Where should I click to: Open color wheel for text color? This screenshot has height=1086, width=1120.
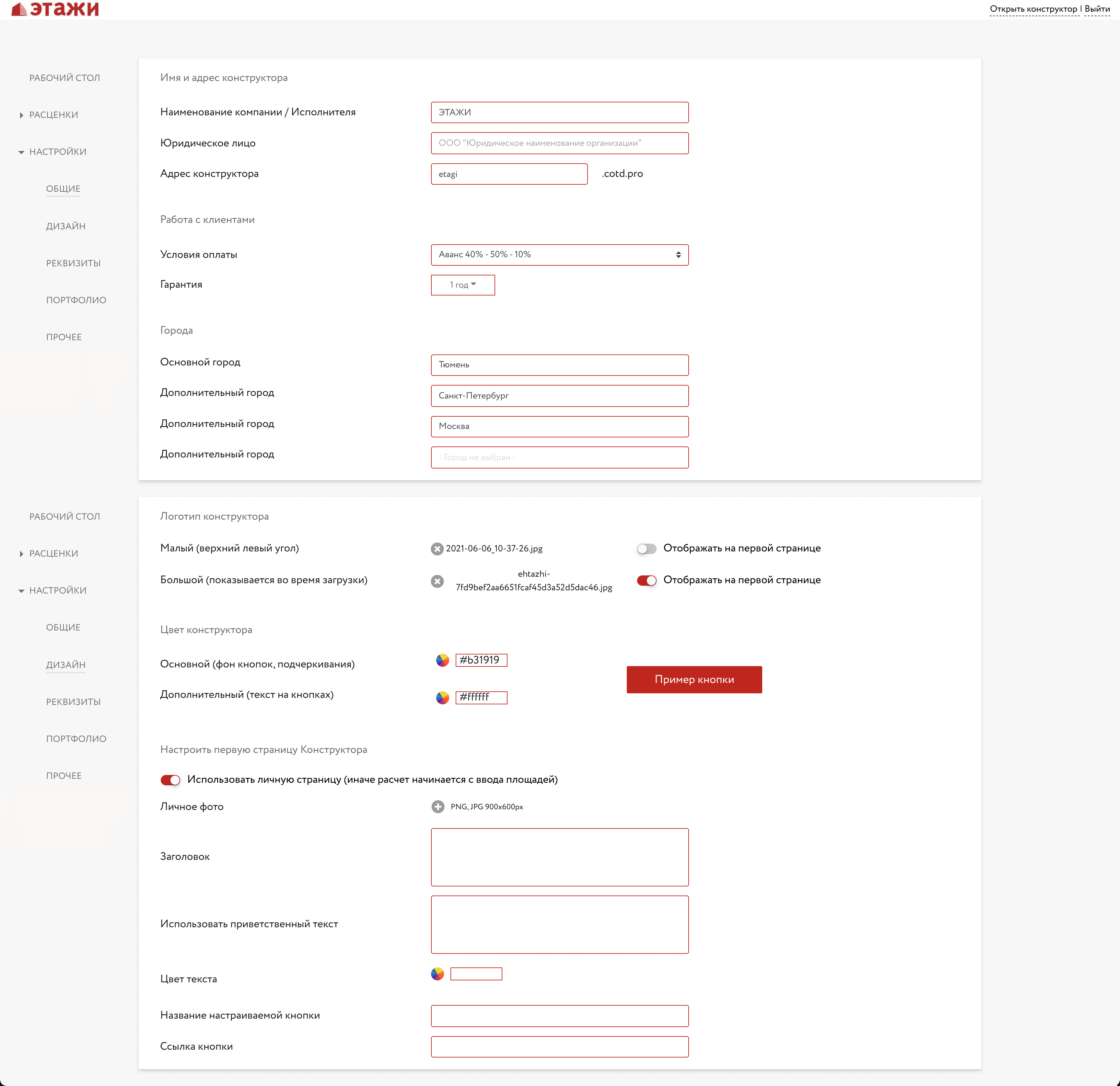click(437, 974)
